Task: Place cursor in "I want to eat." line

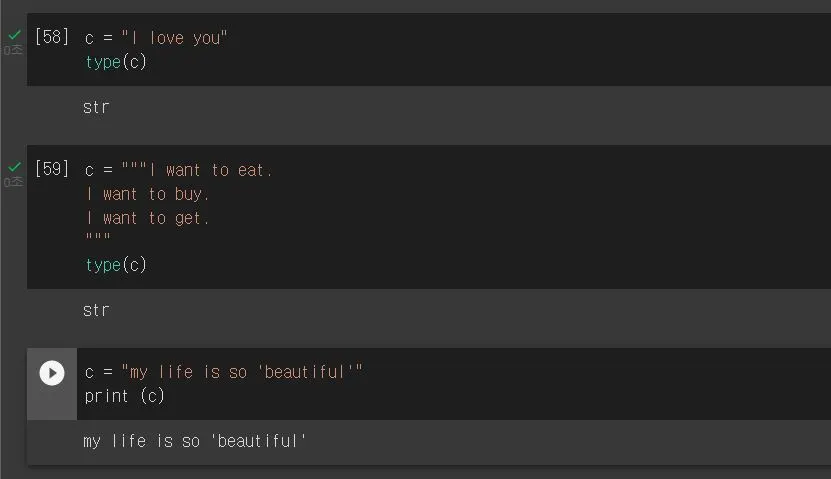Action: [179, 170]
